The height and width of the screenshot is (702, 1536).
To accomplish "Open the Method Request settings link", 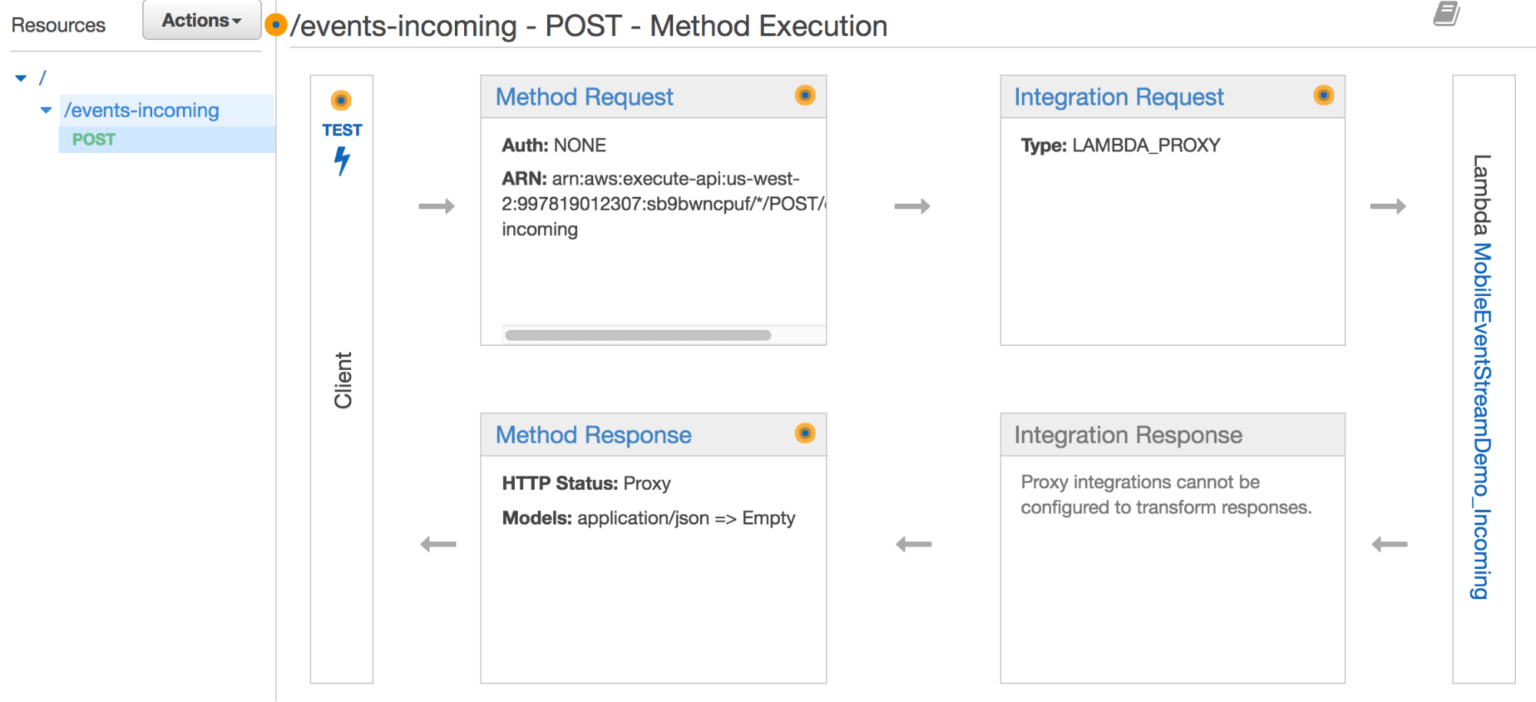I will (x=584, y=97).
